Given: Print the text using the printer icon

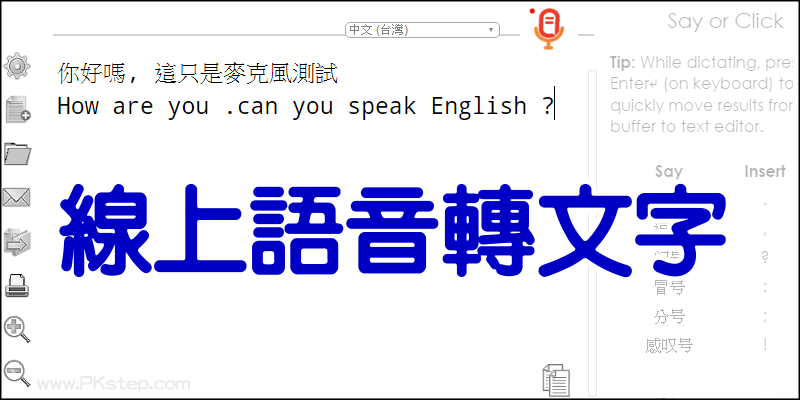Looking at the screenshot, I should click(x=17, y=286).
